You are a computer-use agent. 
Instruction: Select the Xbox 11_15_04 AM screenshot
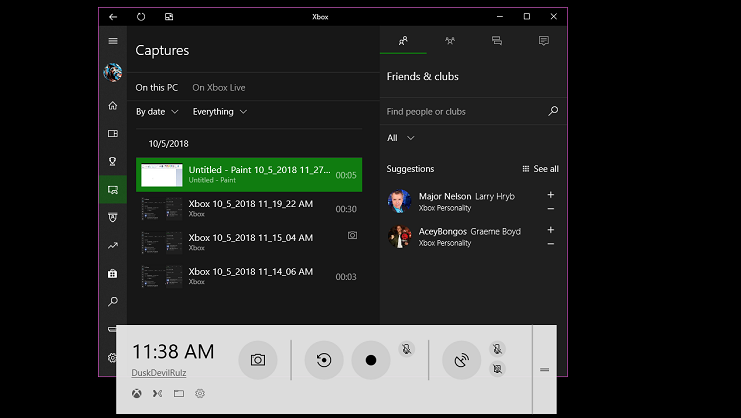[249, 243]
